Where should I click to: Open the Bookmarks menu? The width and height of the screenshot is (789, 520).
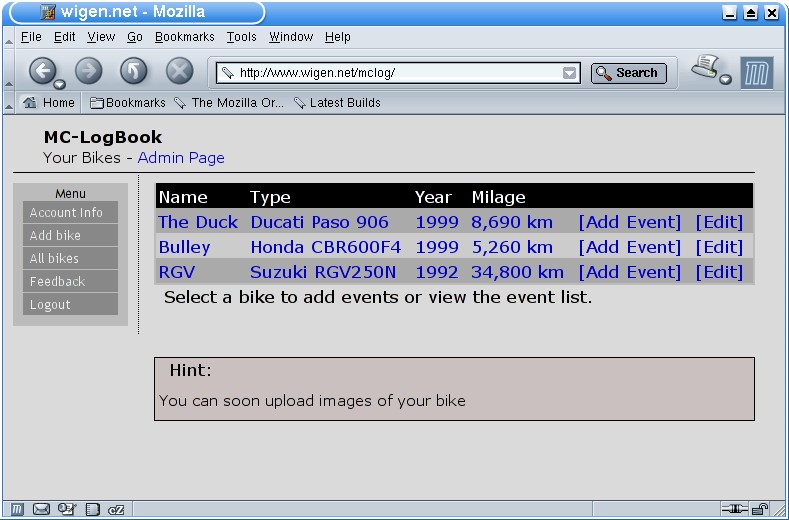(x=185, y=37)
